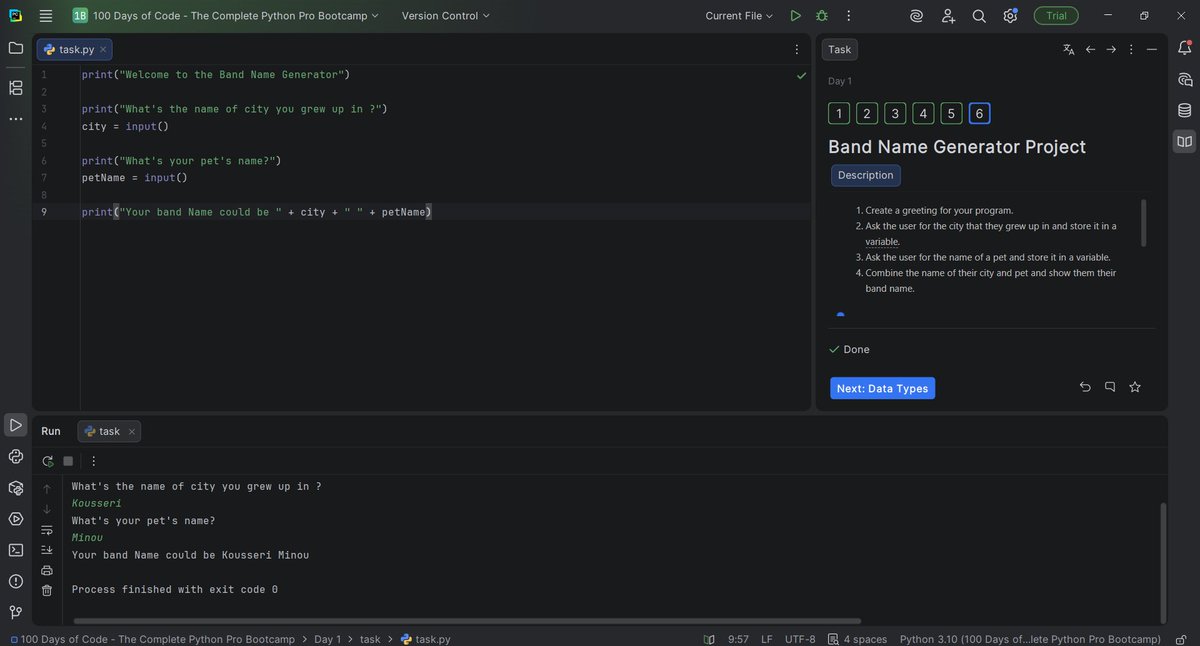Open the Python 3.10 interpreter selector
Screen dimensions: 1200x646
(x=1030, y=639)
